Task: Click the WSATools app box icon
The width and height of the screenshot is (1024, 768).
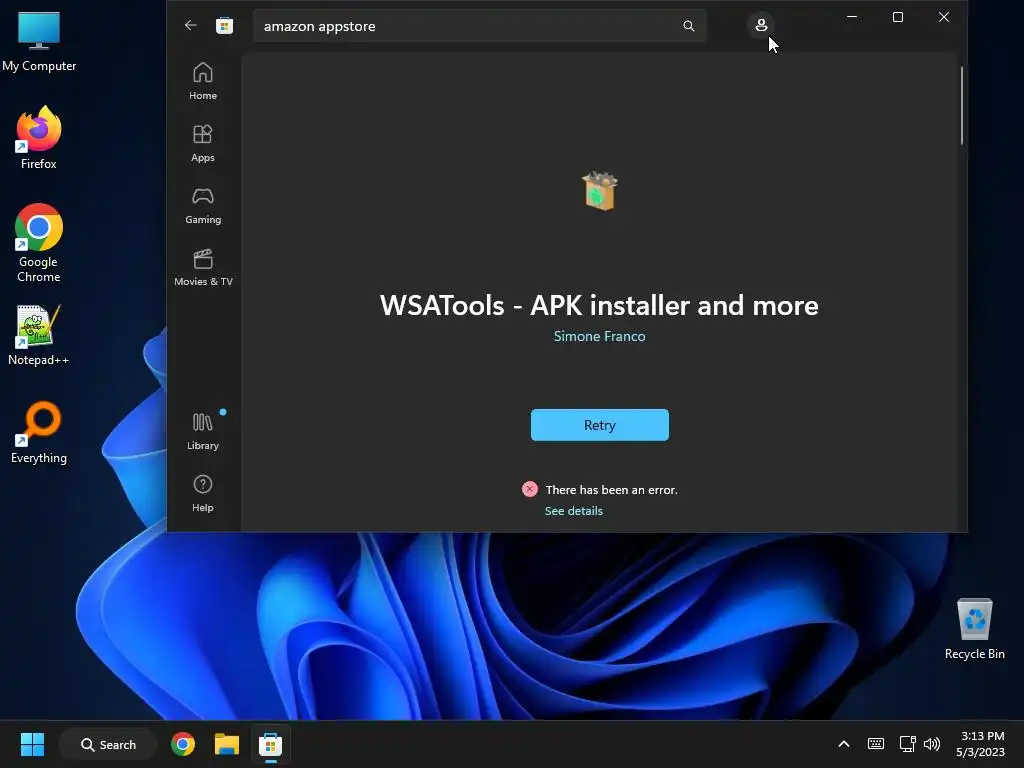Action: coord(600,191)
